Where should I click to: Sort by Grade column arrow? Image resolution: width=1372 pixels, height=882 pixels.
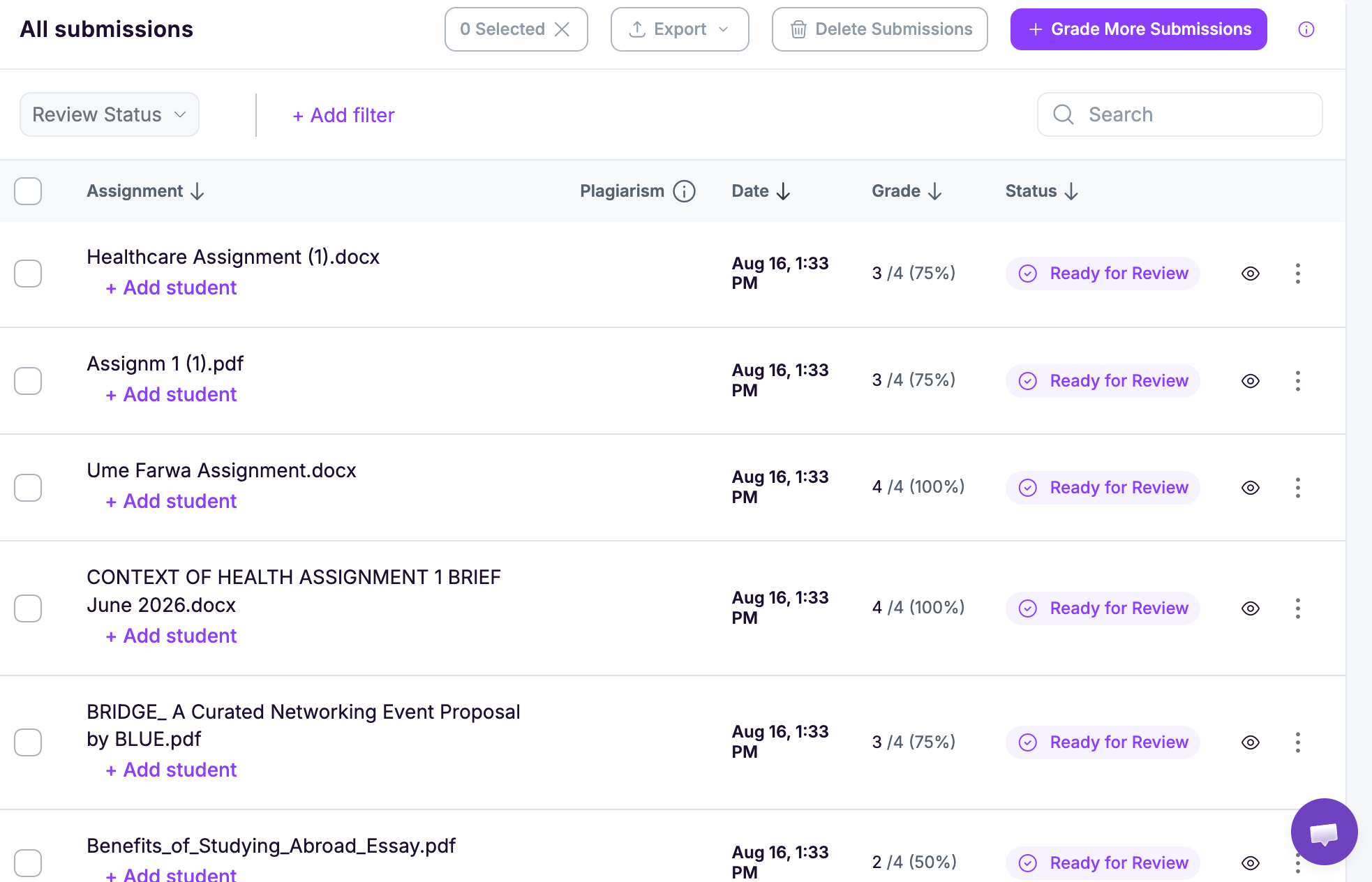935,191
